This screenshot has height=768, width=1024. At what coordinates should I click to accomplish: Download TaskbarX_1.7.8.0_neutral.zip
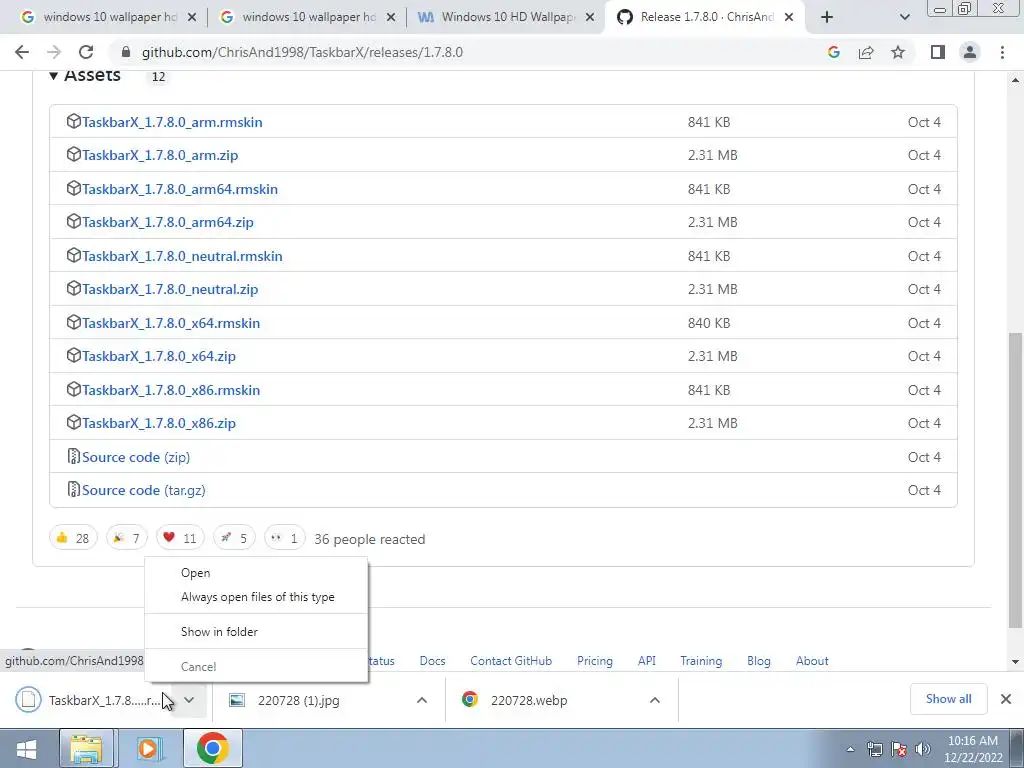[x=170, y=289]
